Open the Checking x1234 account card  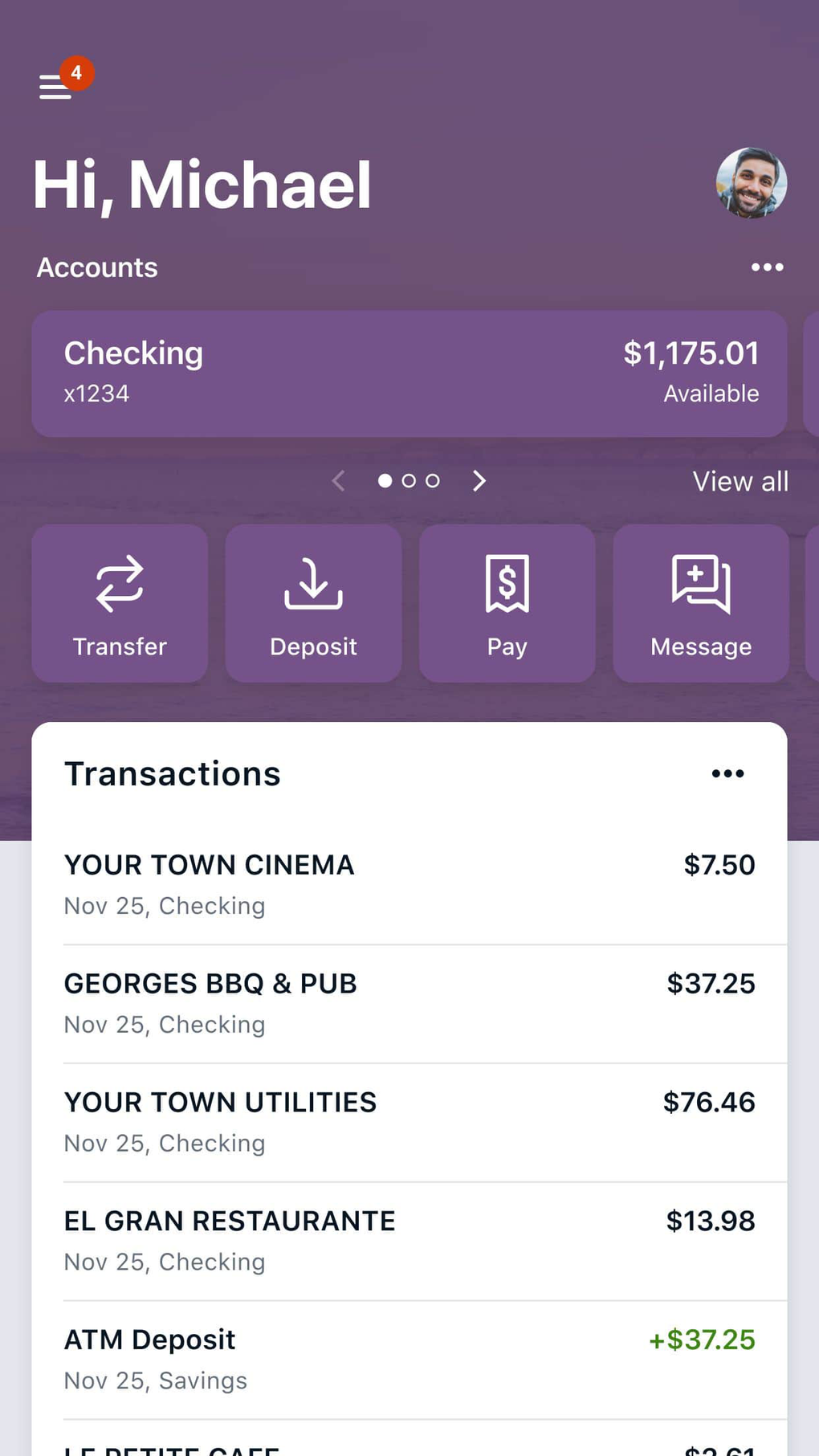(x=409, y=373)
